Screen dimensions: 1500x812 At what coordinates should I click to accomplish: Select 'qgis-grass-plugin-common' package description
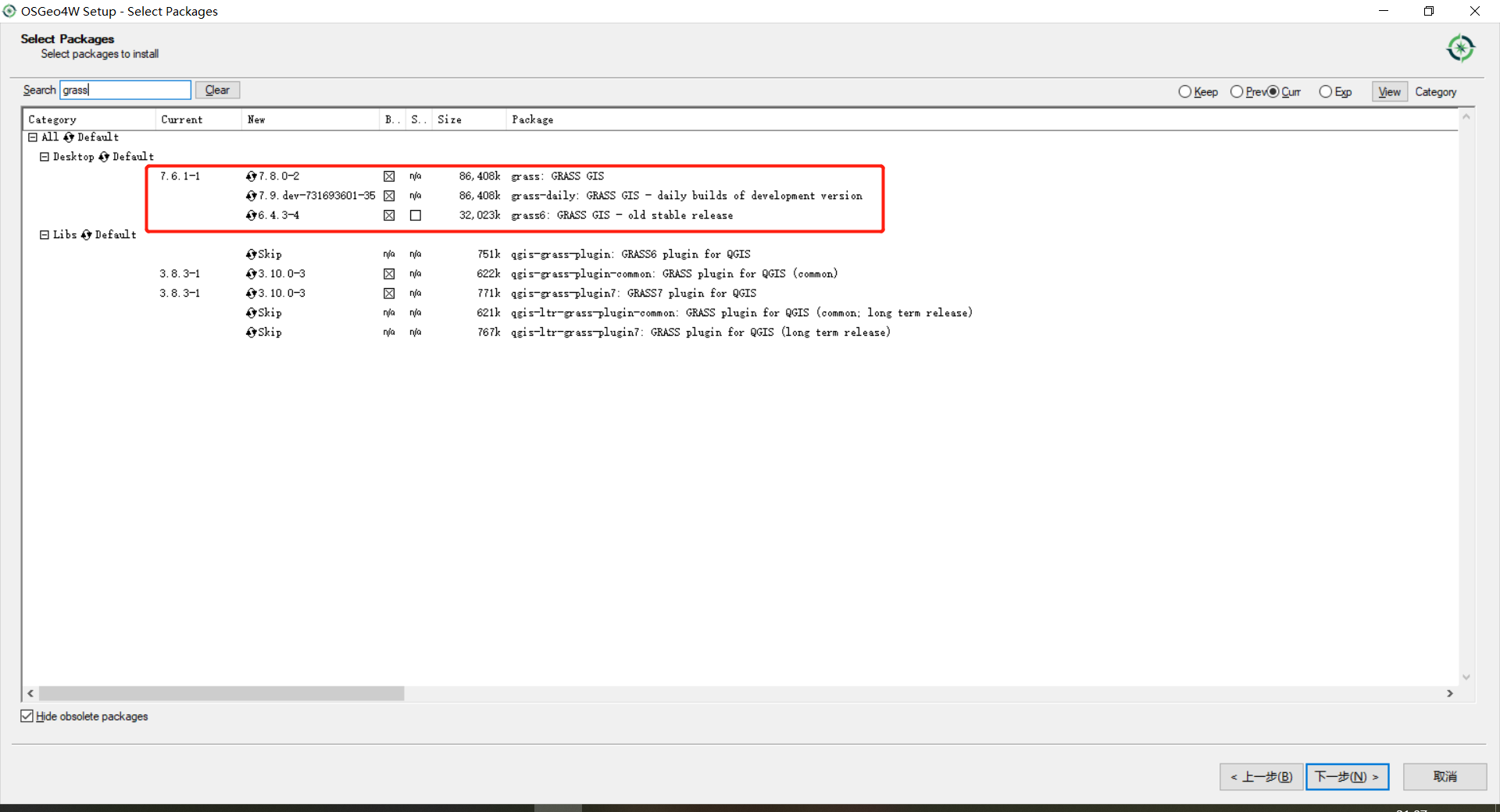(x=674, y=274)
